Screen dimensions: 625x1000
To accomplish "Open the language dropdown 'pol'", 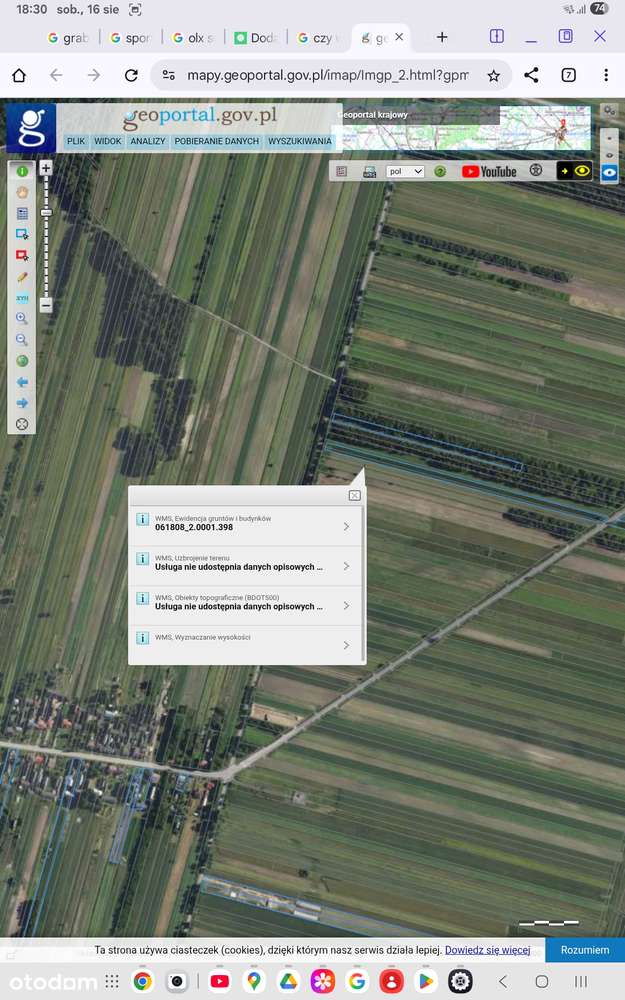I will [x=405, y=172].
